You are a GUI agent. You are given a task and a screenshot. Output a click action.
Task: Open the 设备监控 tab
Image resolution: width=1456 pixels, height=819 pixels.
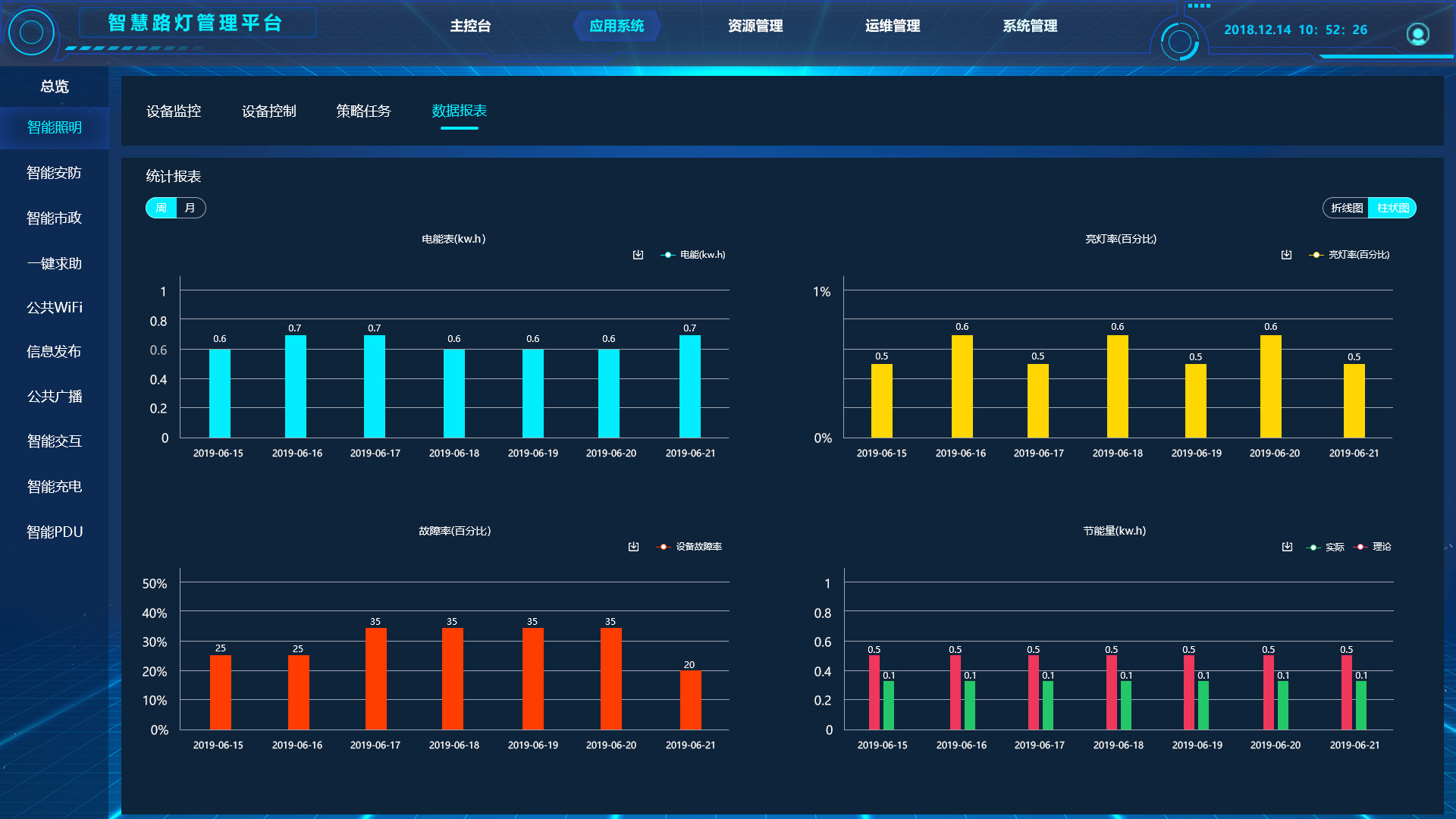174,111
